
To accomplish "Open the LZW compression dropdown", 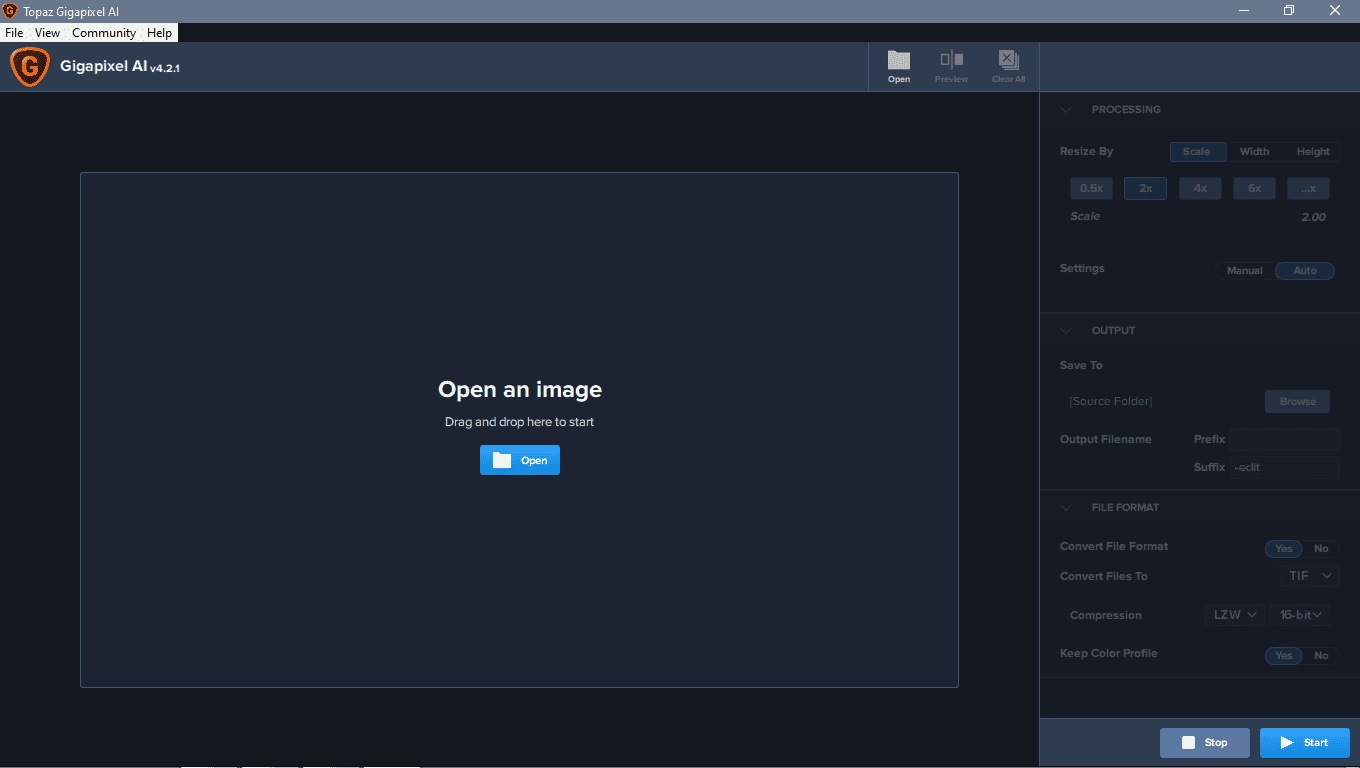I will tap(1234, 615).
